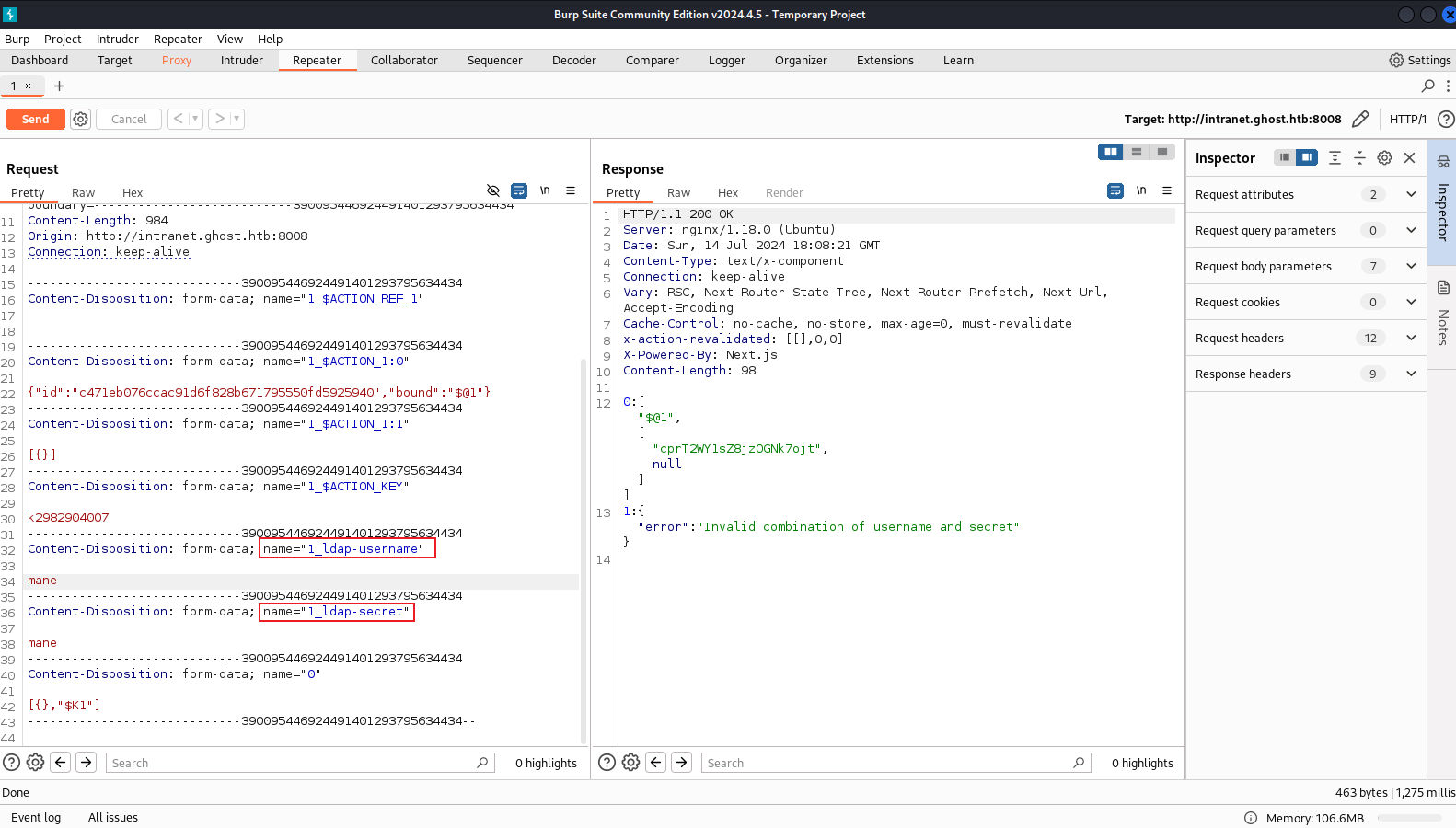The width and height of the screenshot is (1456, 828).
Task: Switch Request view to Hex
Action: click(133, 192)
